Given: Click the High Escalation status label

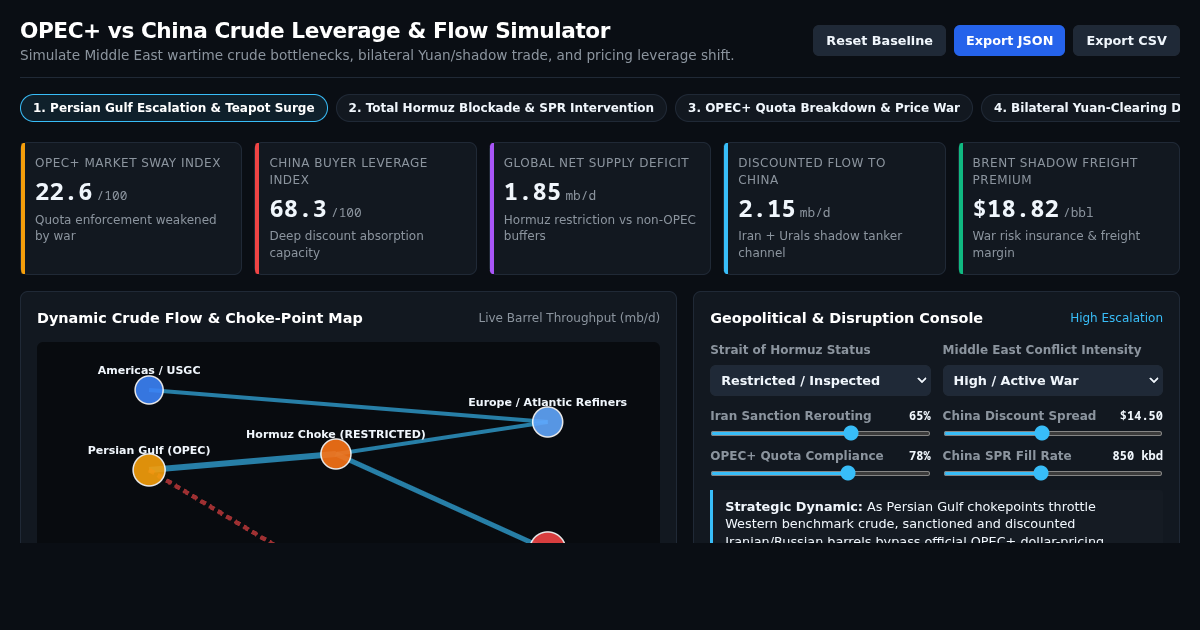Looking at the screenshot, I should click(x=1116, y=318).
